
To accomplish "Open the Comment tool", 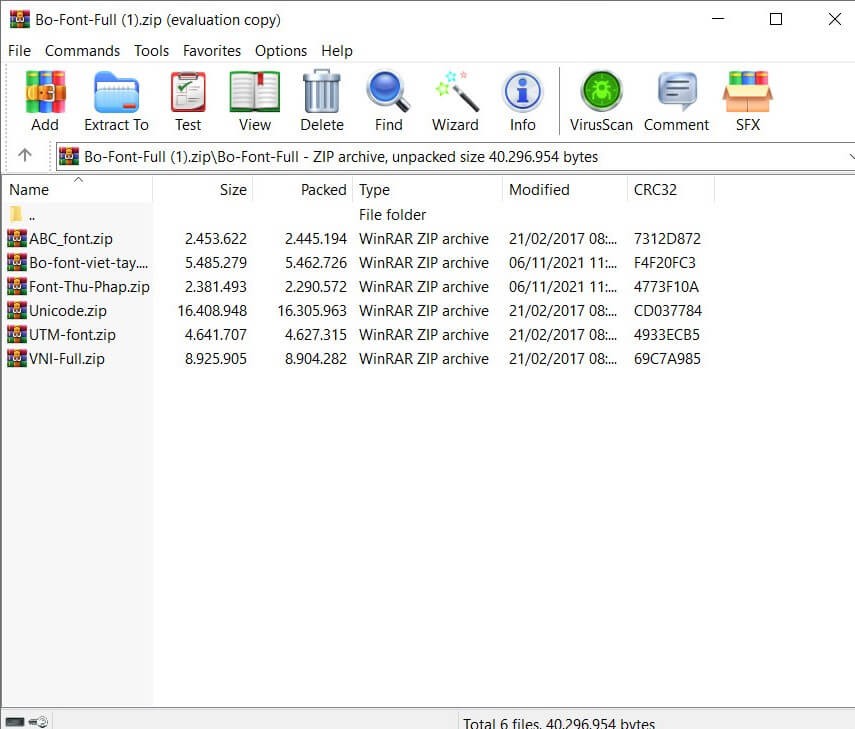I will (676, 101).
